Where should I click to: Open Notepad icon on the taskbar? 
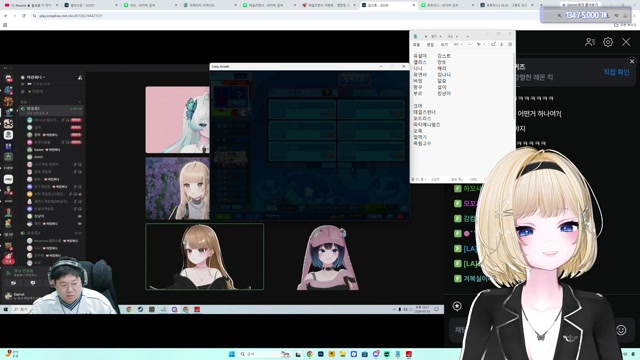398,354
